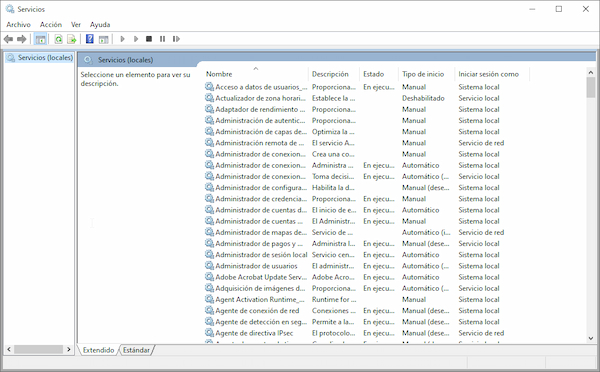Go forward with the right arrow toolbar icon
Image resolution: width=600 pixels, height=372 pixels.
[22, 39]
